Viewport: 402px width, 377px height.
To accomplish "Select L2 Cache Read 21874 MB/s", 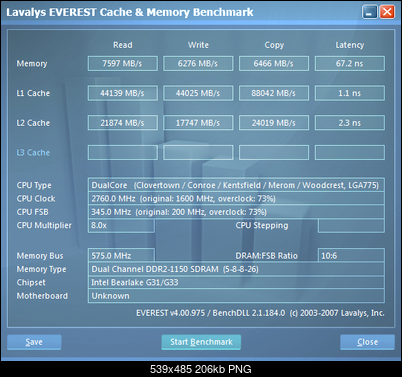I will click(x=123, y=123).
